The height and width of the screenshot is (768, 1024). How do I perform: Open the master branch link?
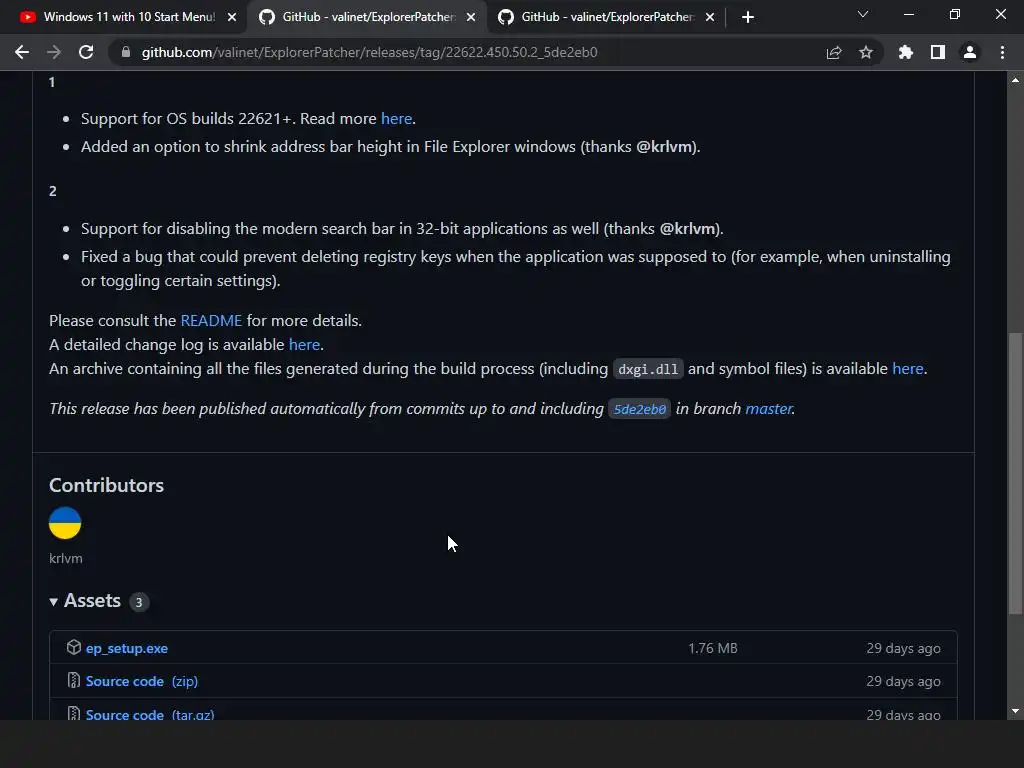coord(769,409)
